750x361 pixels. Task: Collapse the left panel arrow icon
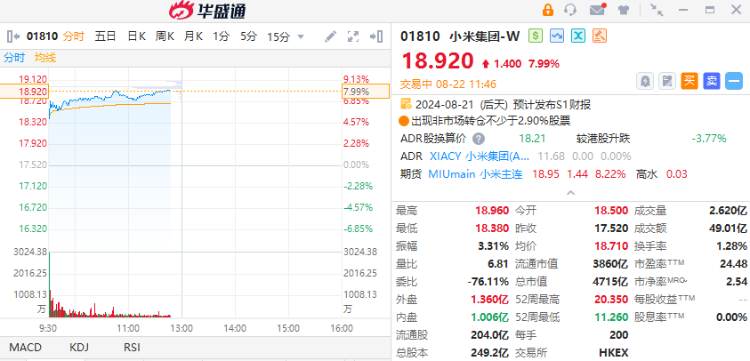click(13, 36)
